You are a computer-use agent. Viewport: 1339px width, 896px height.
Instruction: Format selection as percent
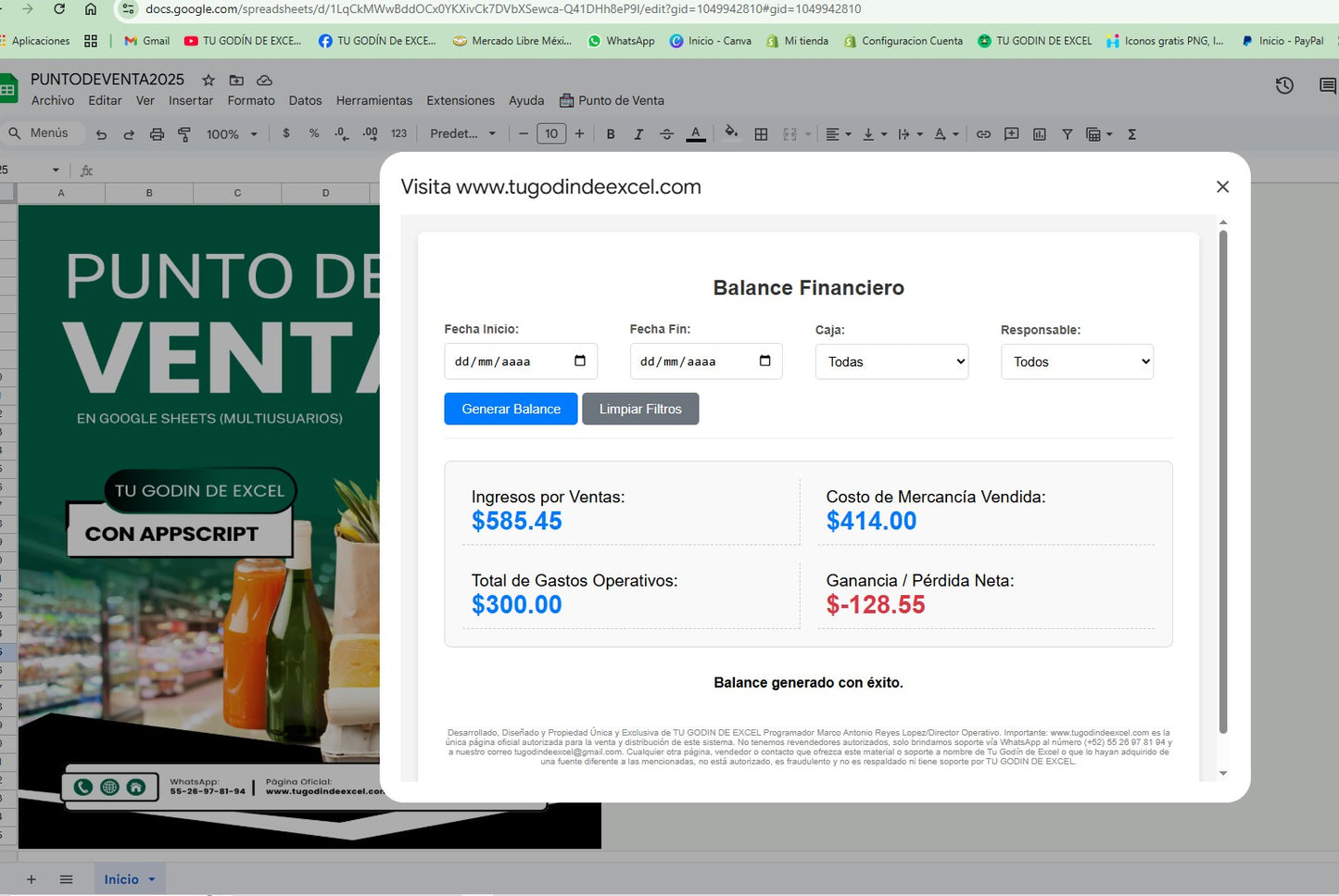[x=314, y=133]
